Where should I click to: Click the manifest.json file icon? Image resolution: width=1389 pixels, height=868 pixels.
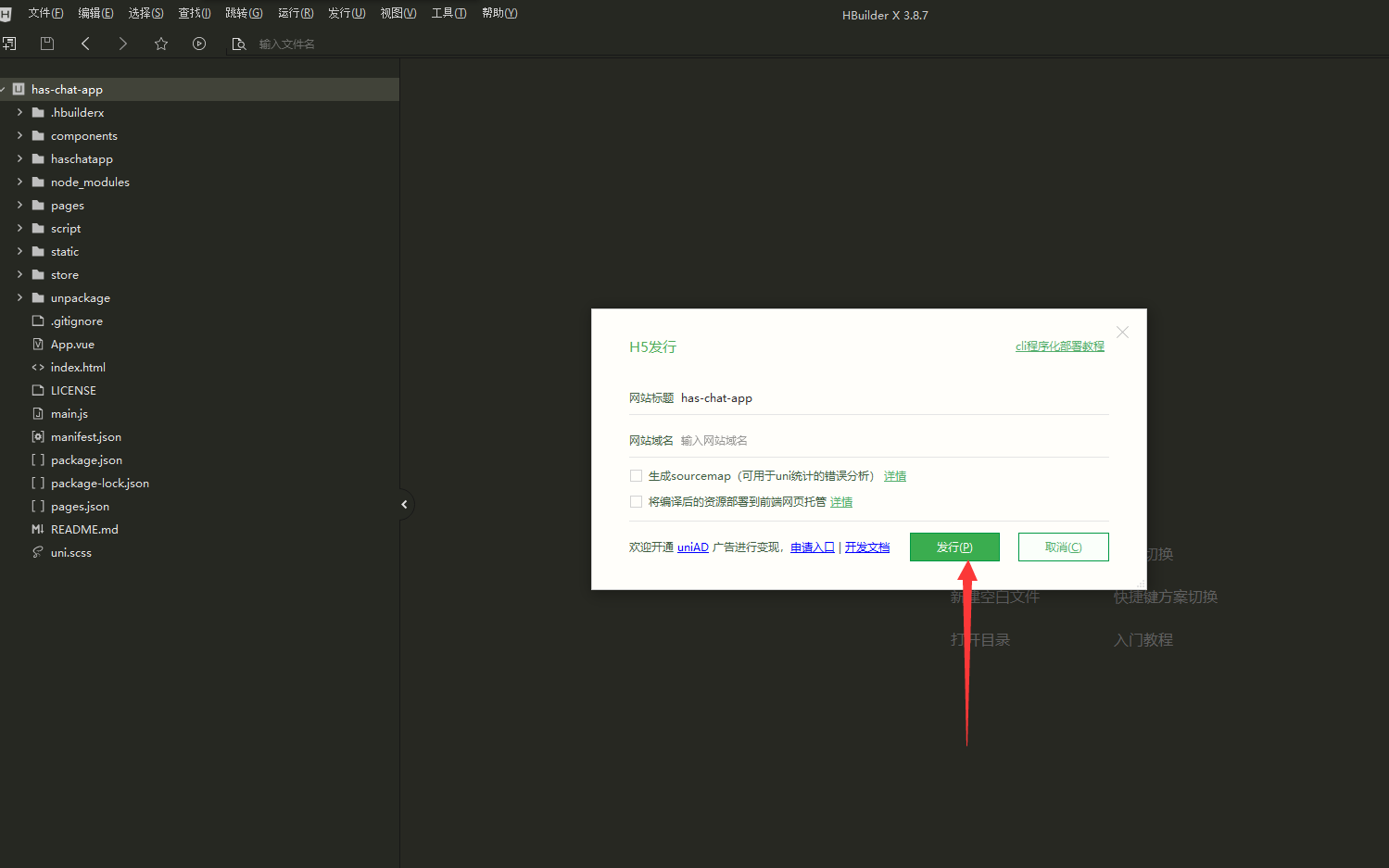[x=38, y=437]
